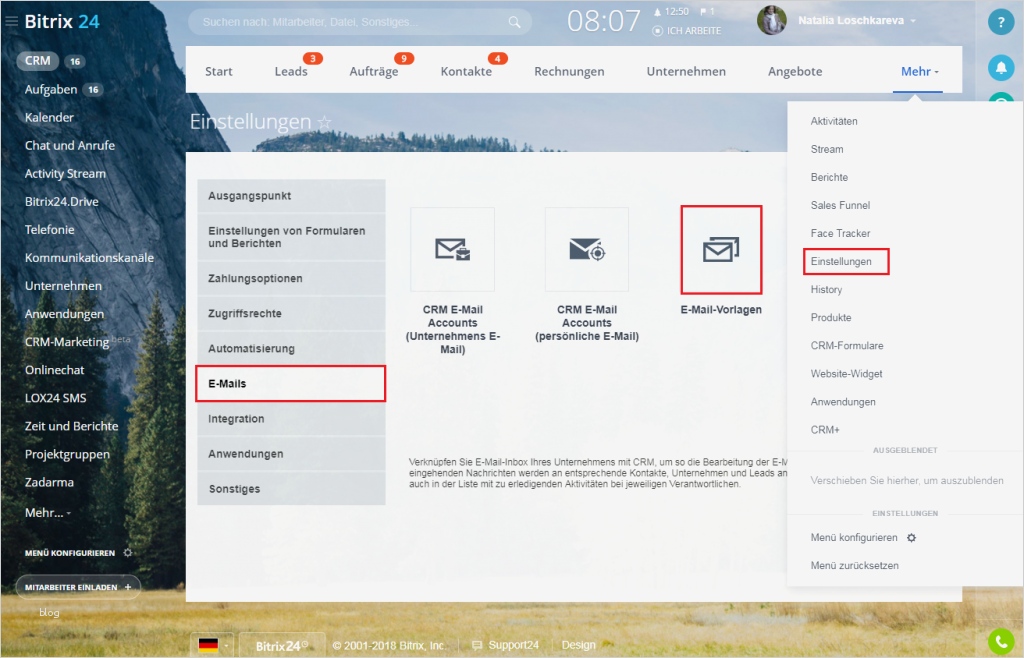Click gear icon beside Menü konfigurieren in dropdown
The image size is (1024, 658).
912,537
